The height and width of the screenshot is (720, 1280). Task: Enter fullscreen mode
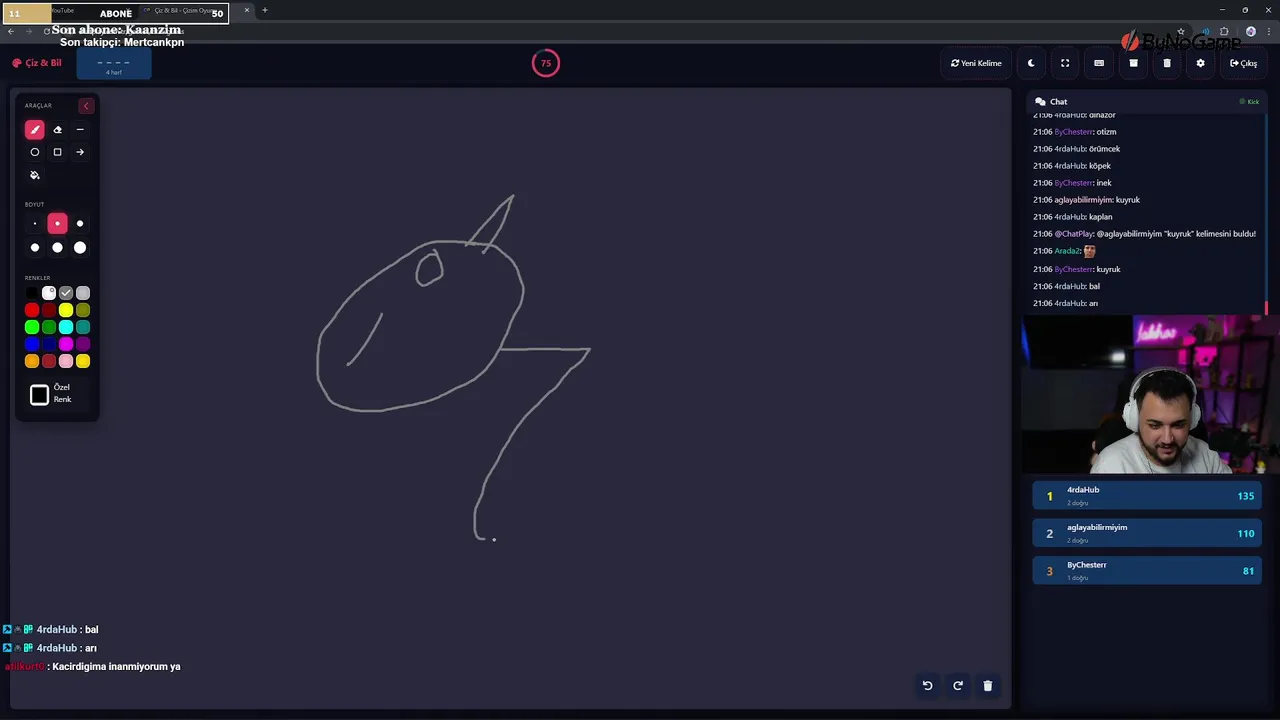1065,63
